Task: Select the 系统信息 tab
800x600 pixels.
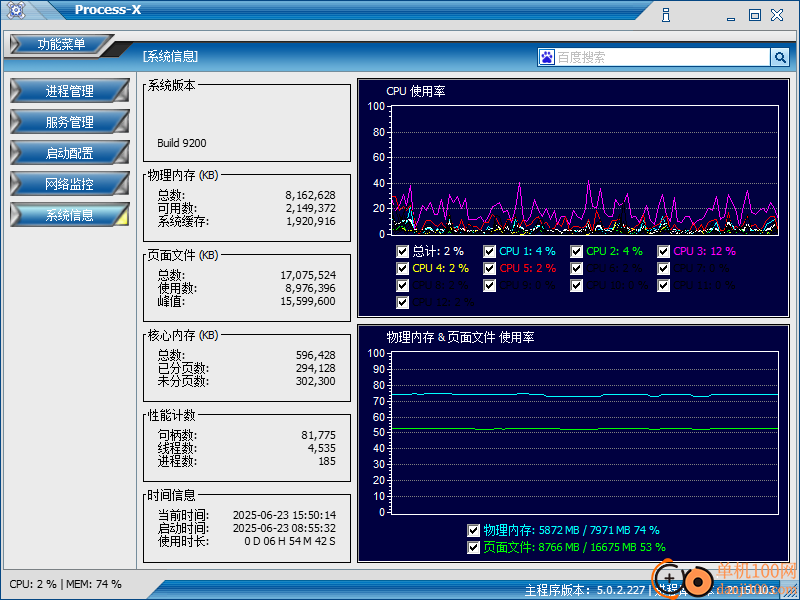Action: pos(70,215)
